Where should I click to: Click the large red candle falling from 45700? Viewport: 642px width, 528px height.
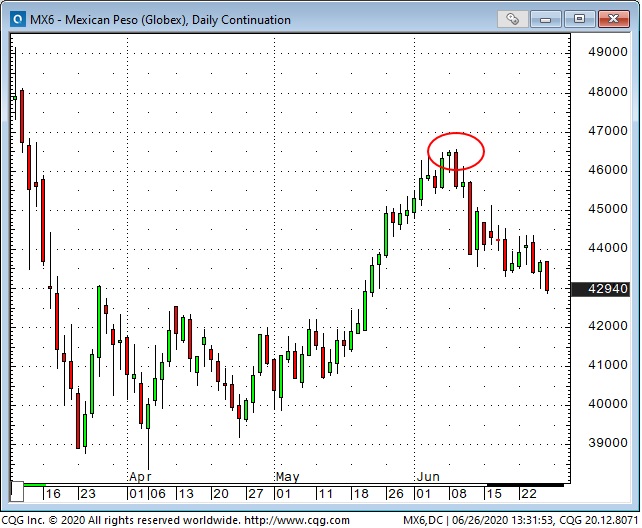pyautogui.click(x=470, y=218)
